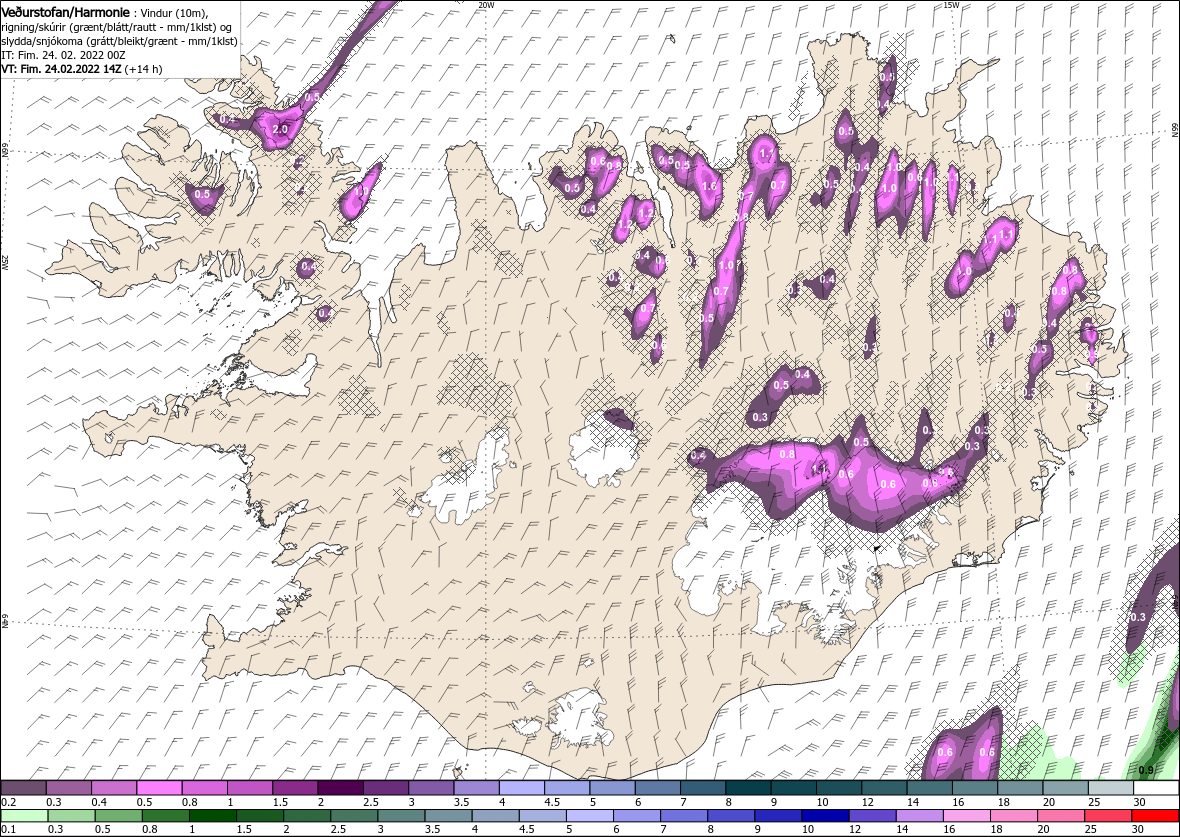Pick the darkest green 1 swatch in rain legend
This screenshot has height=837, width=1180.
click(x=212, y=817)
